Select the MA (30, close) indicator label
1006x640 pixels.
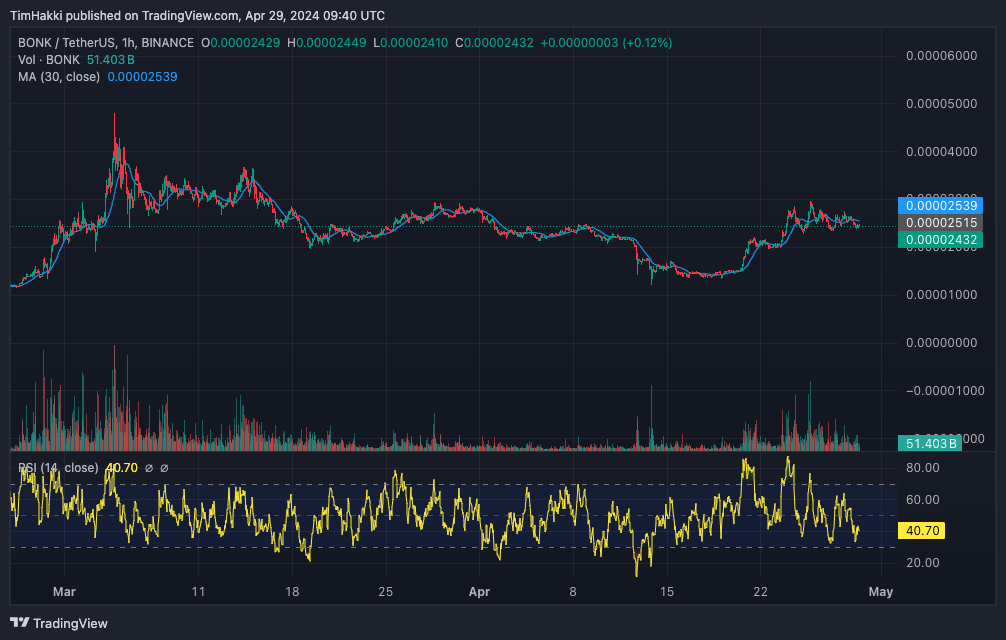click(59, 77)
